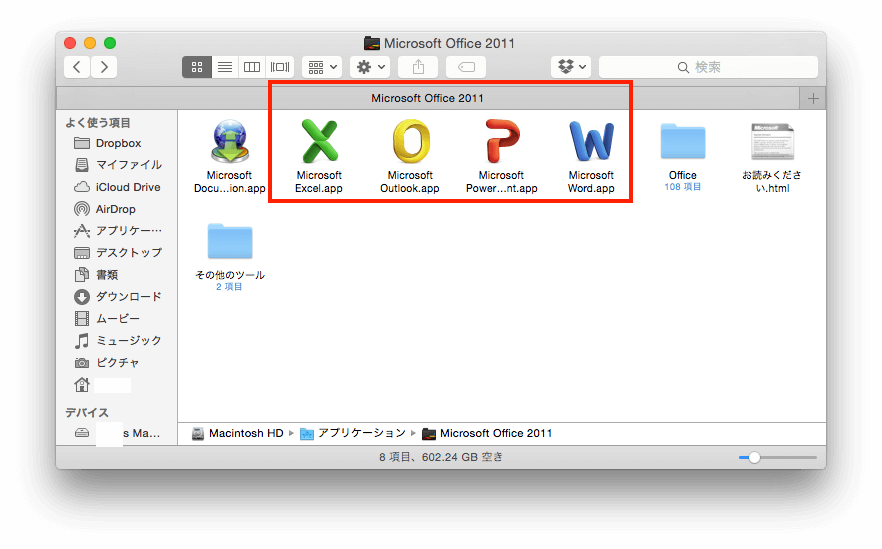882x549 pixels.
Task: Click the window title folder icon
Action: (372, 43)
